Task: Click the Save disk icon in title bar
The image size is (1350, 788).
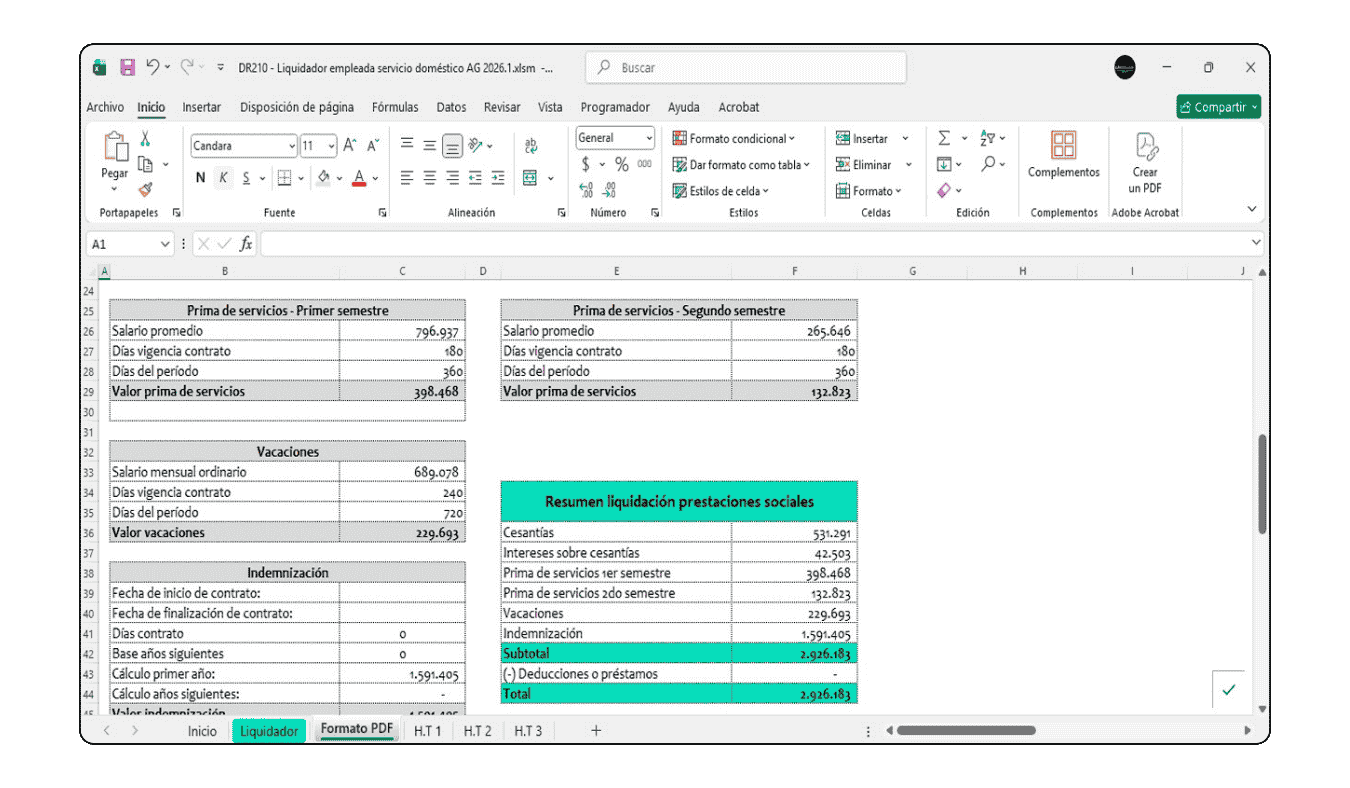Action: tap(128, 68)
